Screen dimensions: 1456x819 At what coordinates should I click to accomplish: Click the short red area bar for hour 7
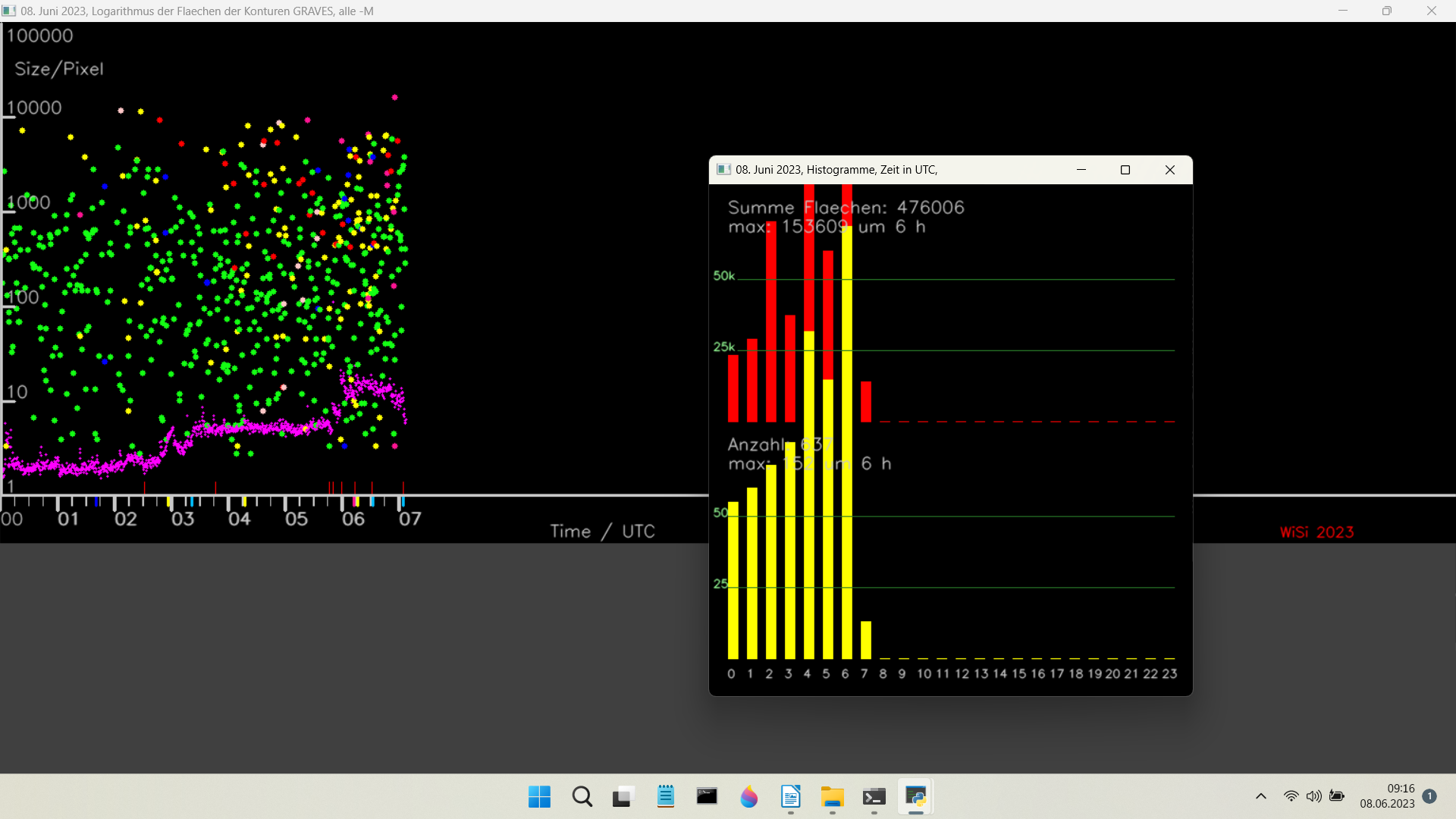coord(866,402)
